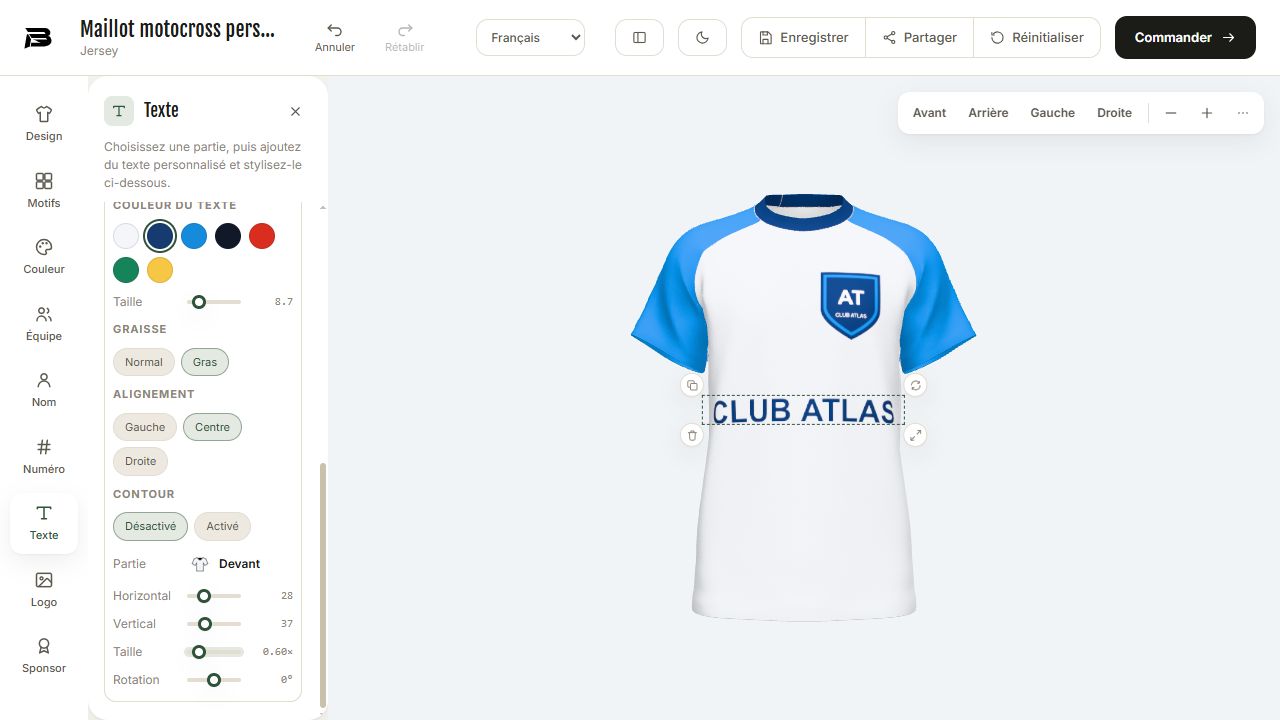Image resolution: width=1280 pixels, height=720 pixels.
Task: Zoom in with the plus icon
Action: point(1207,113)
